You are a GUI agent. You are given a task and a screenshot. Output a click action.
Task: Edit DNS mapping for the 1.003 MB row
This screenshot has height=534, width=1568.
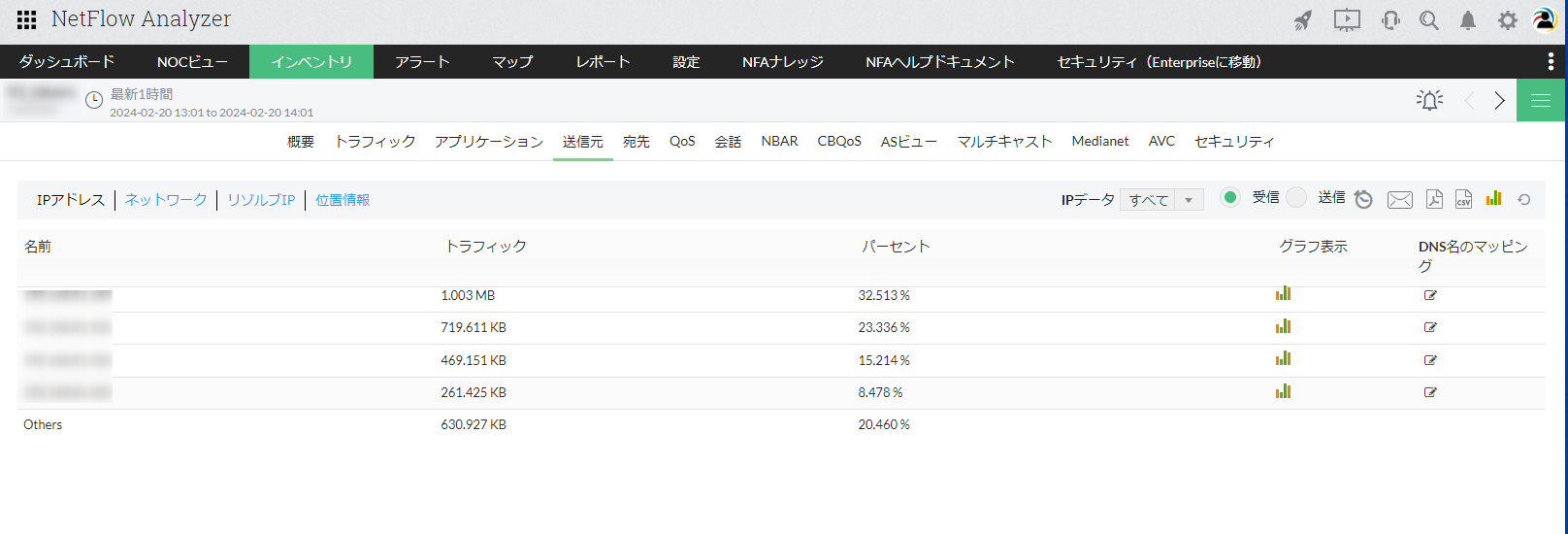coord(1430,295)
